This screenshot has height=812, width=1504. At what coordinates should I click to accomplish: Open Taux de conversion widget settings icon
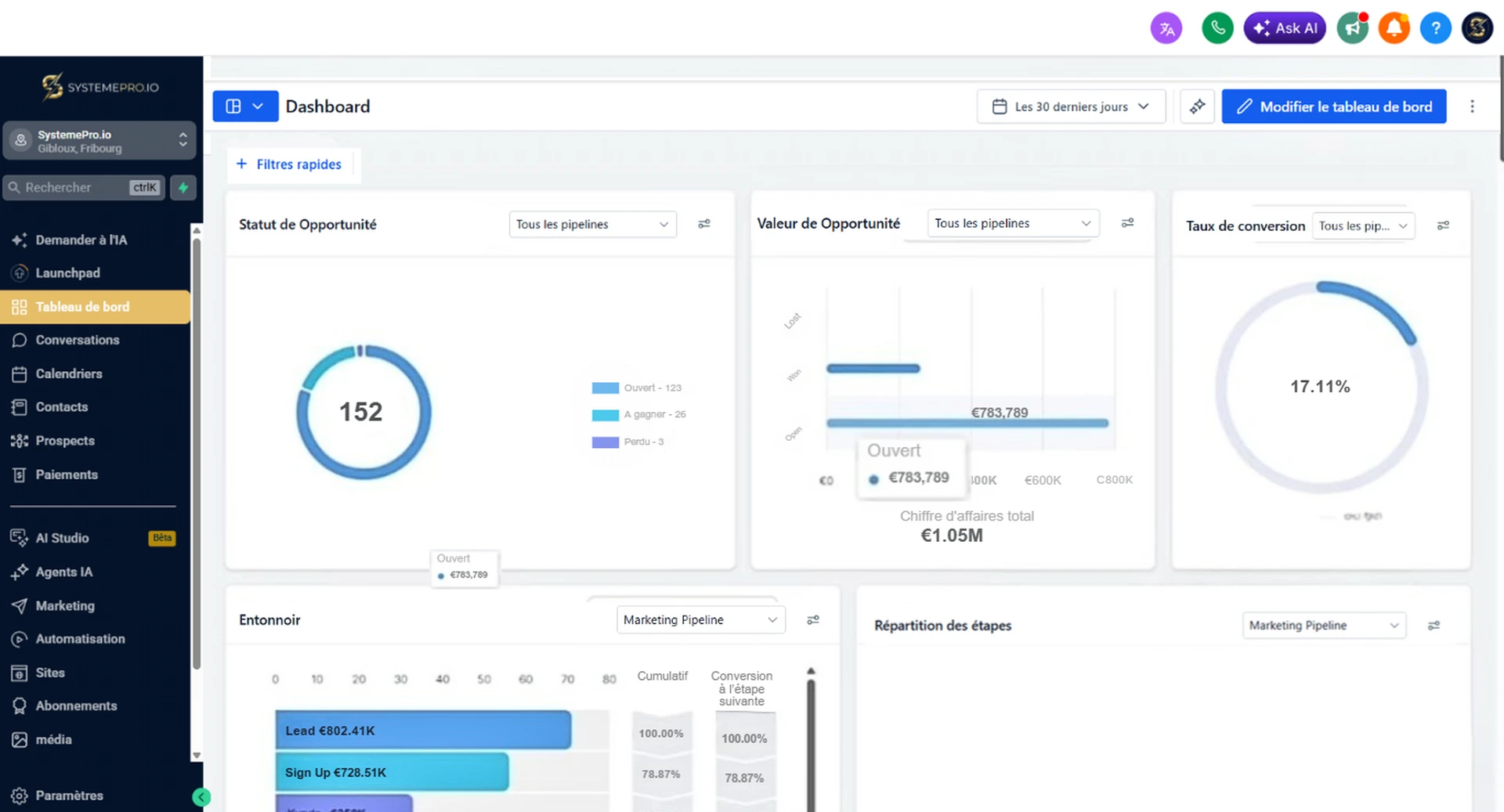1443,226
